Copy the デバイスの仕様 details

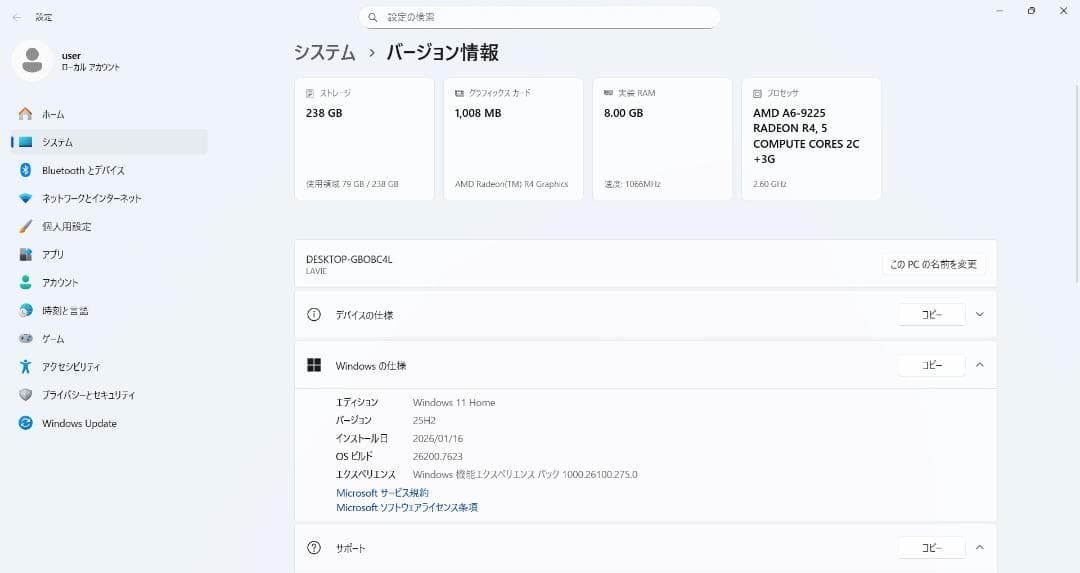click(x=931, y=314)
